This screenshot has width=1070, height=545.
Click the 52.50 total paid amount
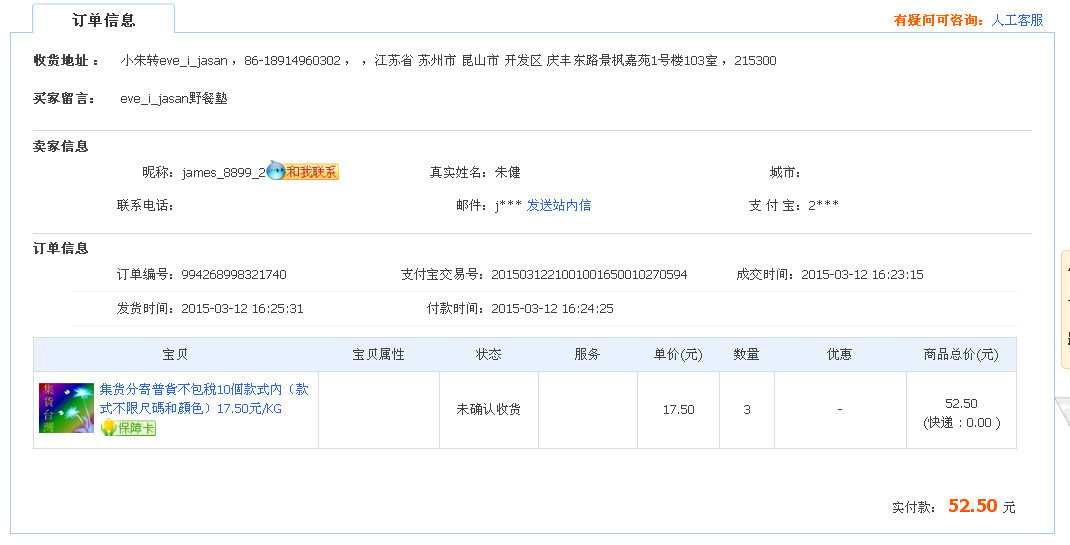[x=972, y=506]
